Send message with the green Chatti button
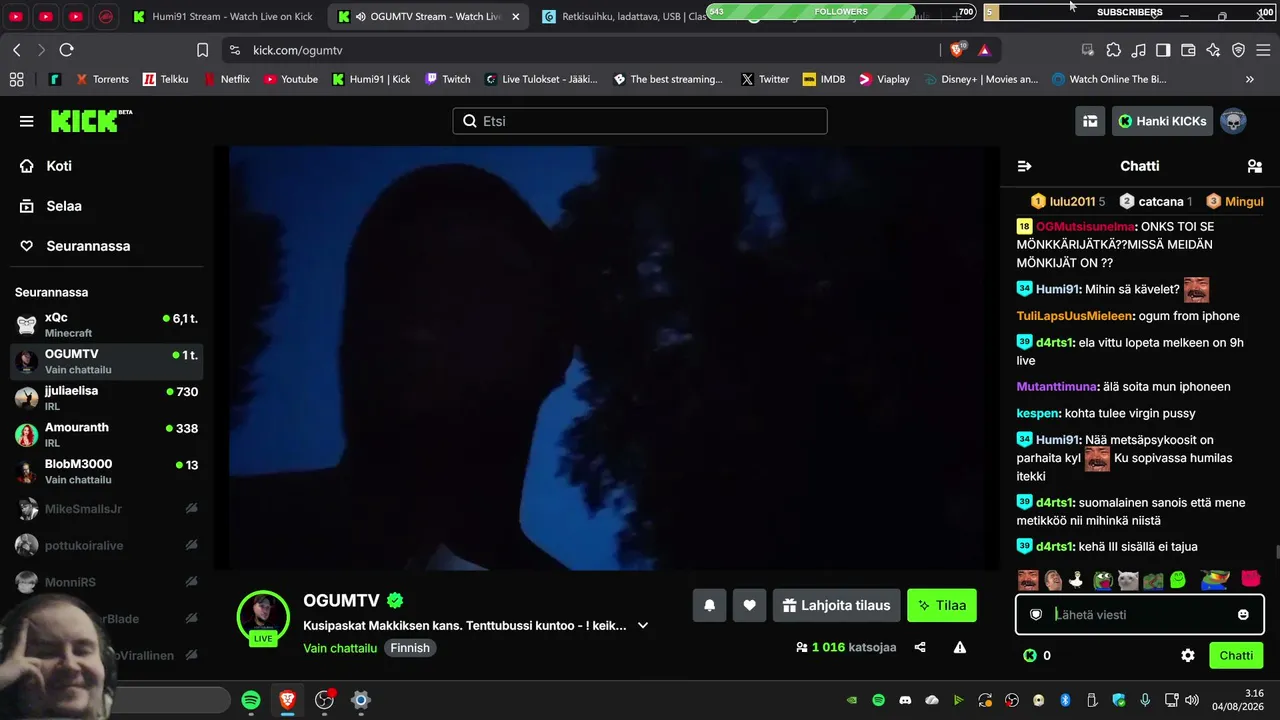This screenshot has height=720, width=1280. tap(1236, 655)
